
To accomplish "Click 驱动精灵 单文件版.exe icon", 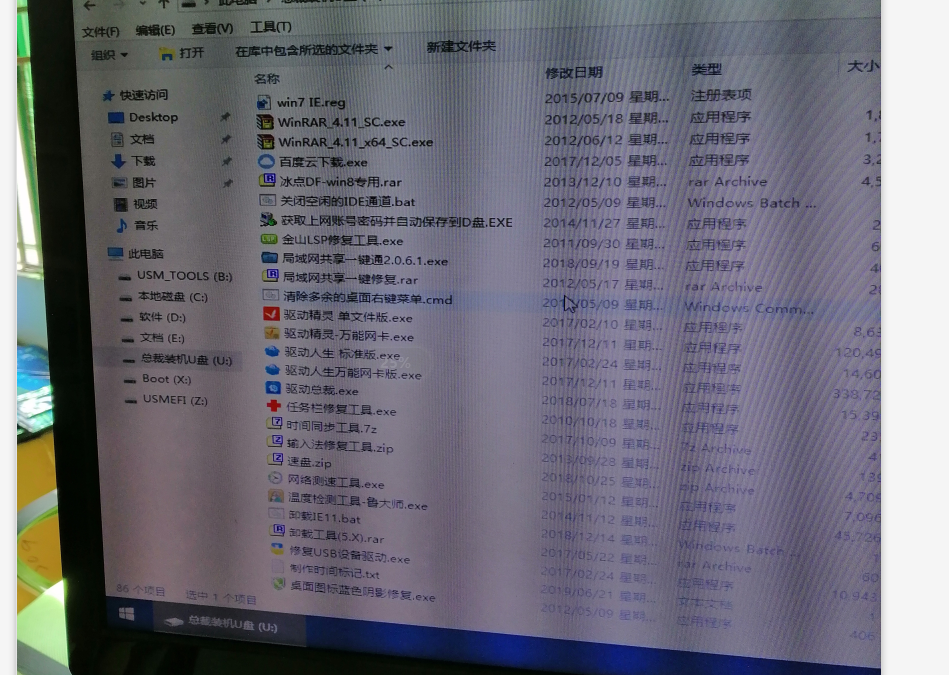I will click(x=271, y=314).
